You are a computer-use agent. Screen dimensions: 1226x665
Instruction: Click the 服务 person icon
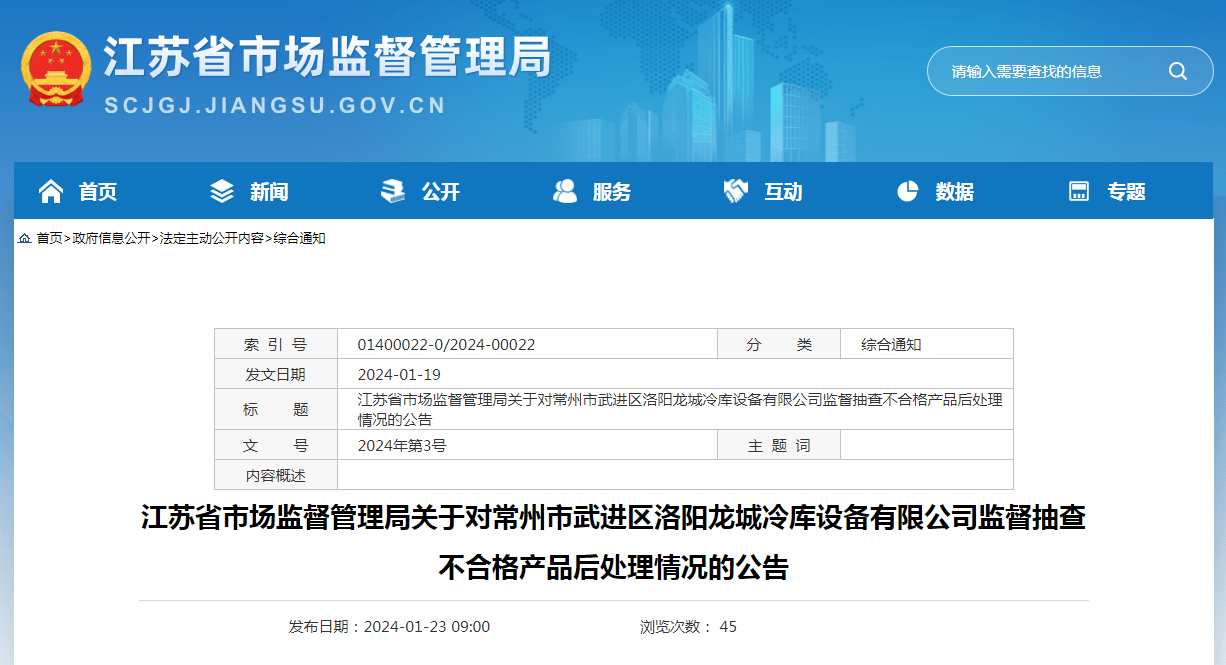tap(565, 191)
